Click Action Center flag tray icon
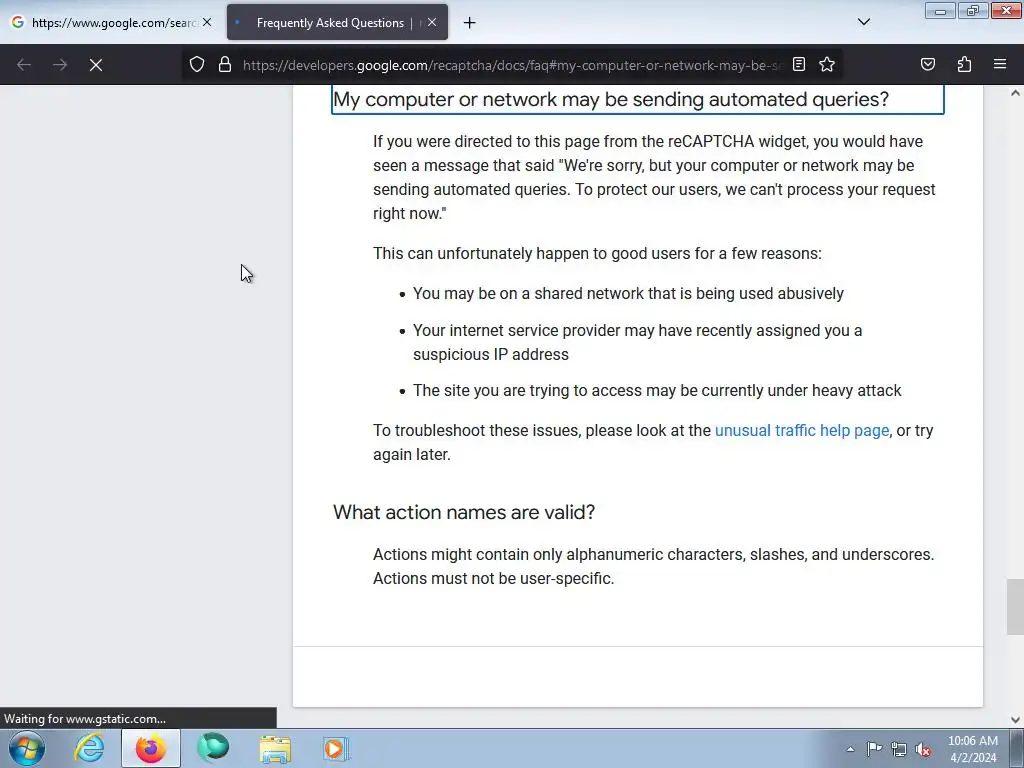The height and width of the screenshot is (768, 1024). [874, 749]
